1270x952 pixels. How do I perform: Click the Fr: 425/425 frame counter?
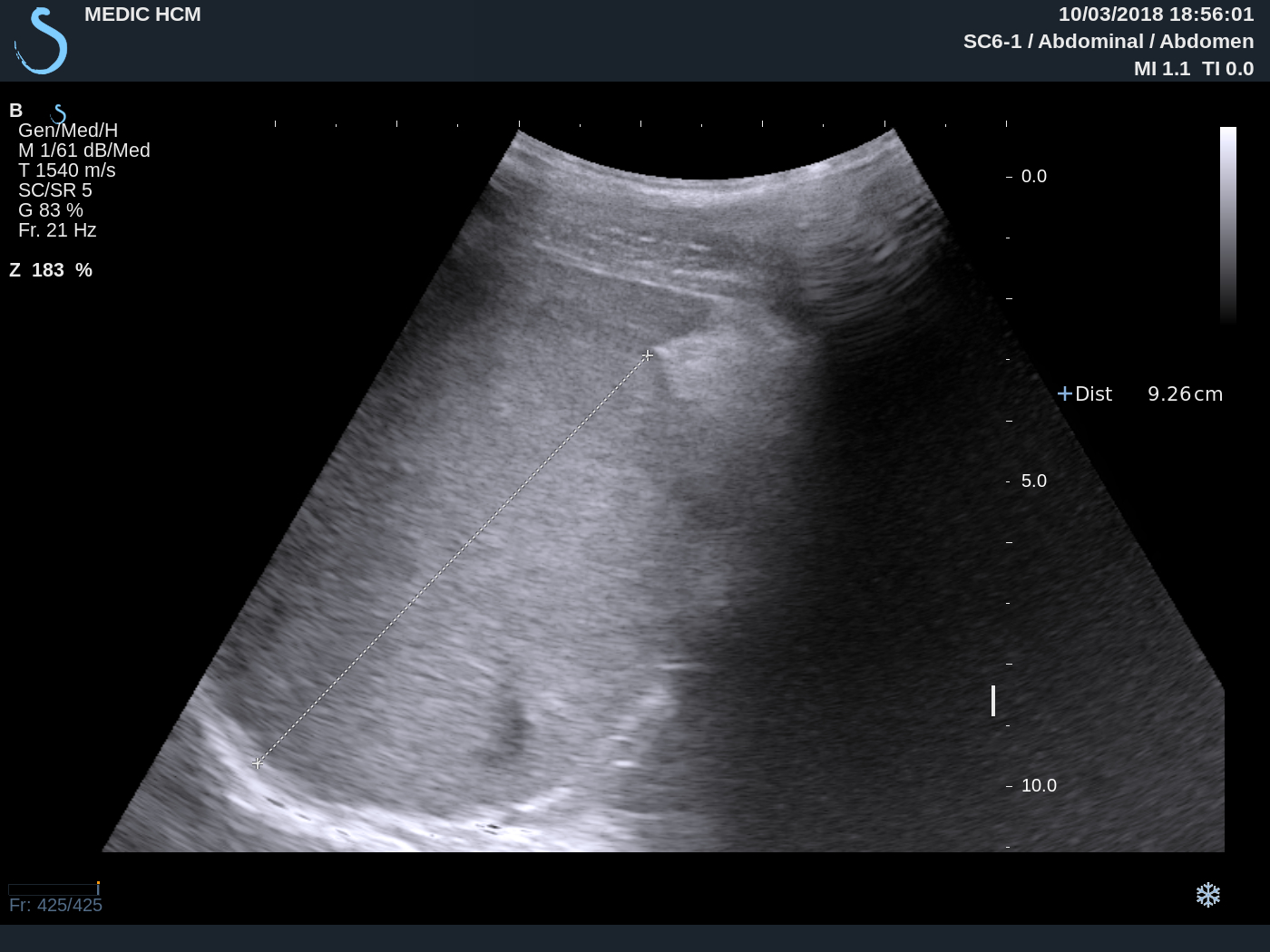[x=55, y=905]
